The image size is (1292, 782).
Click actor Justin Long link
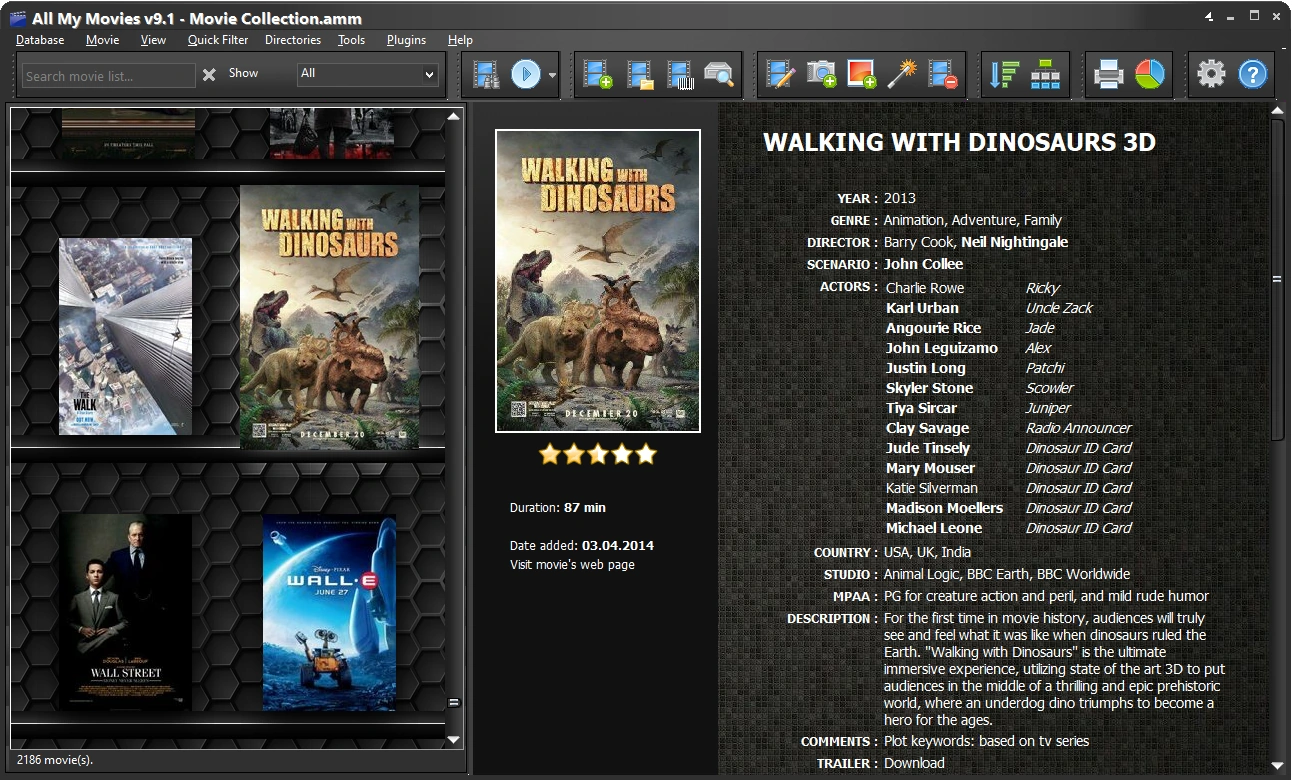[926, 368]
